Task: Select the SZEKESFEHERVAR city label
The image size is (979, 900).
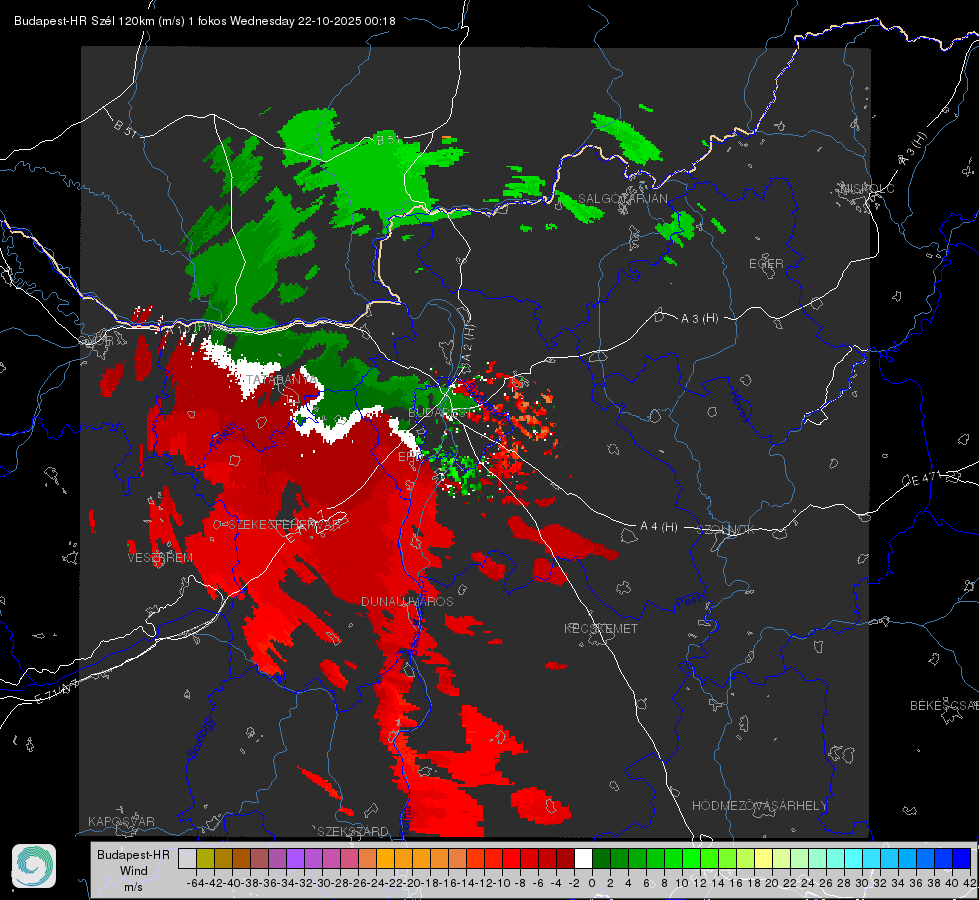Action: [x=286, y=525]
